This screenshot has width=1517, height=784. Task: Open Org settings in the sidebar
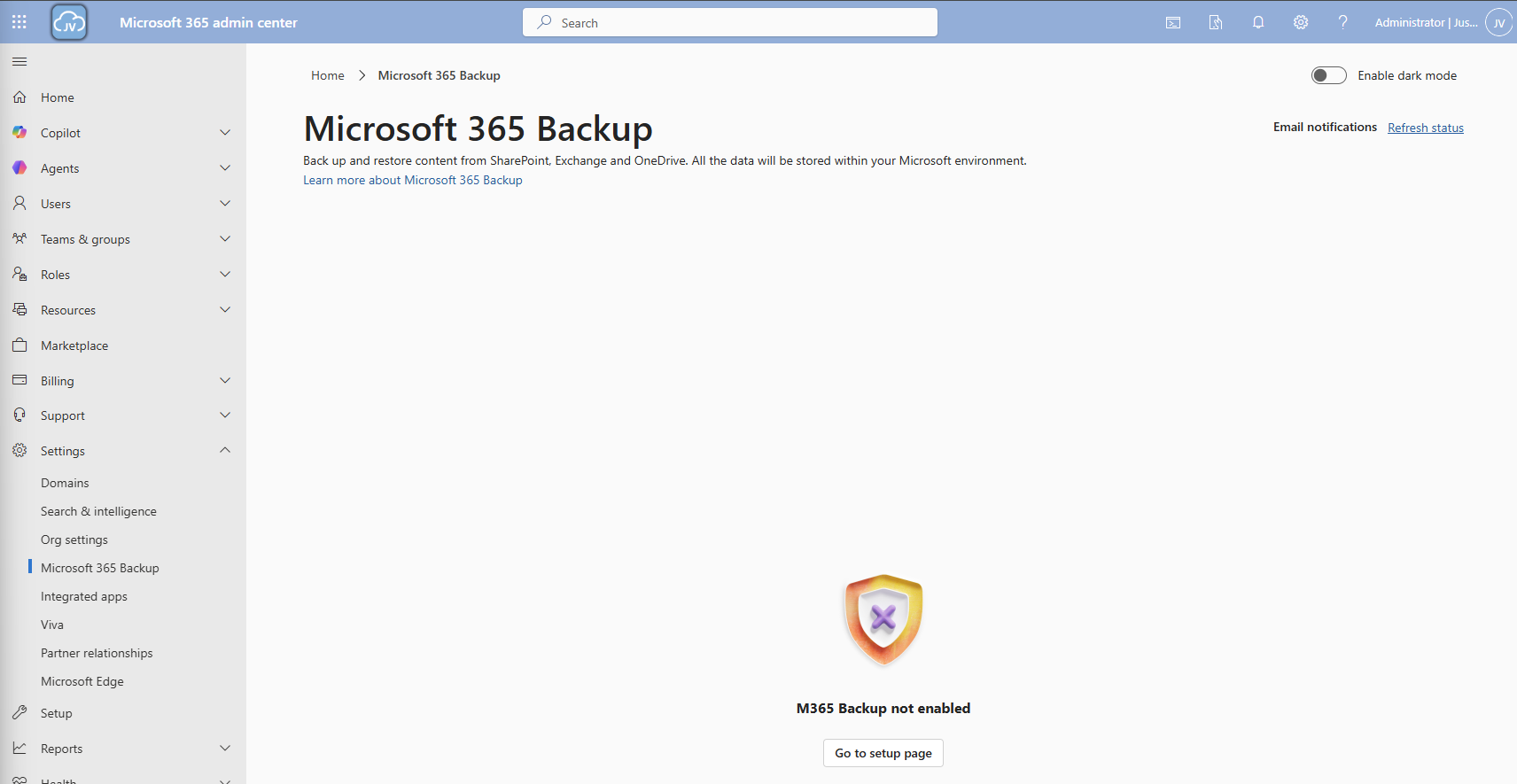(74, 539)
